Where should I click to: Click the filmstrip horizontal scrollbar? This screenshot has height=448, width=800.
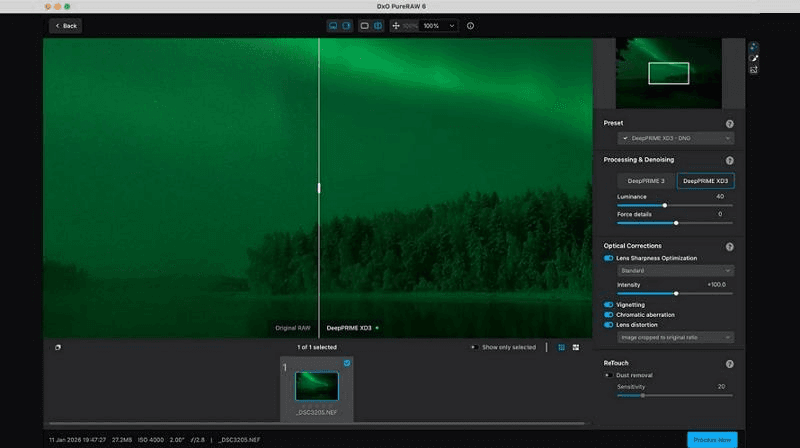(316, 424)
